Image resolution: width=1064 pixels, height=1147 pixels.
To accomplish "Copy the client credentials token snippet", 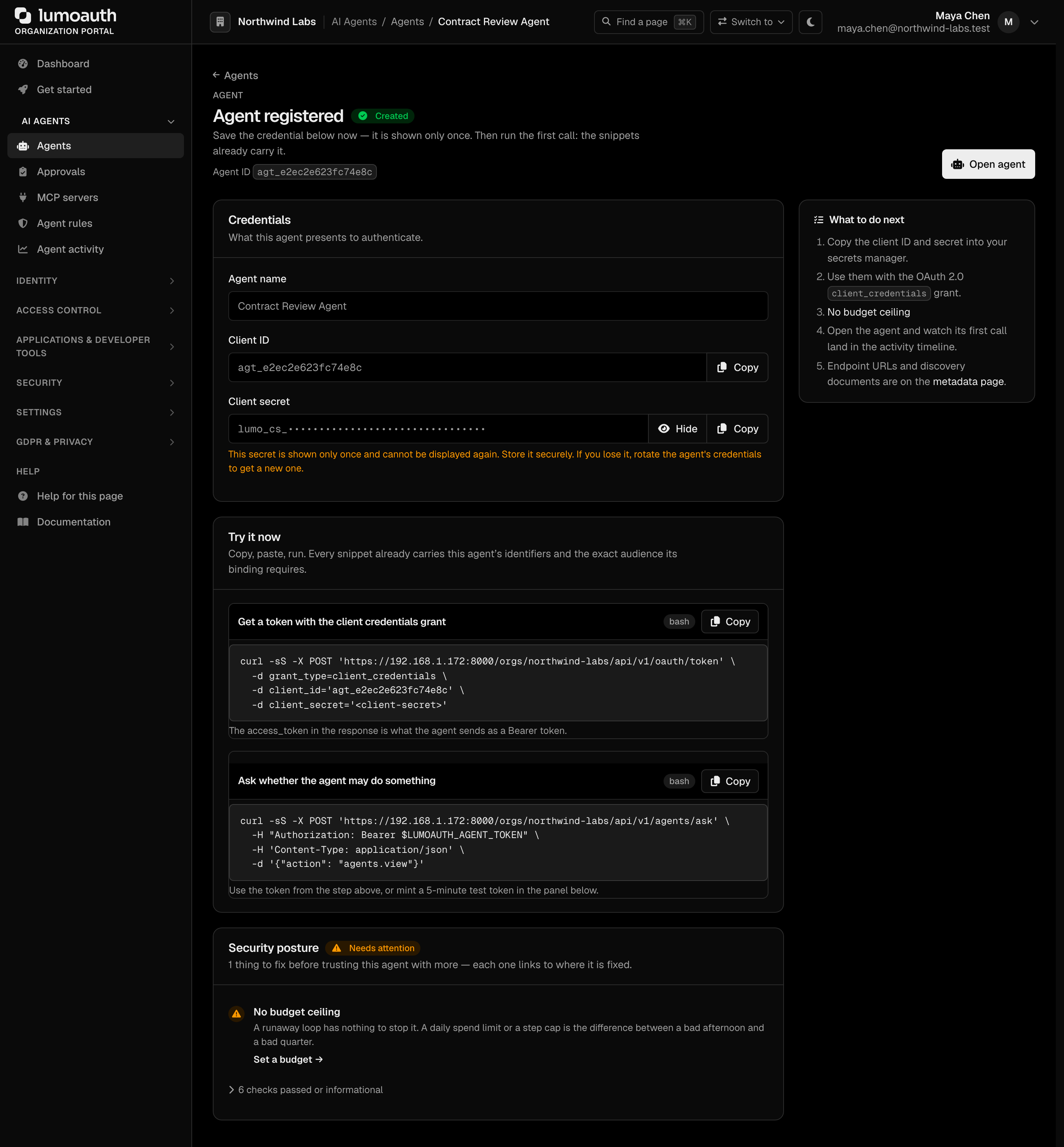I will tap(730, 622).
